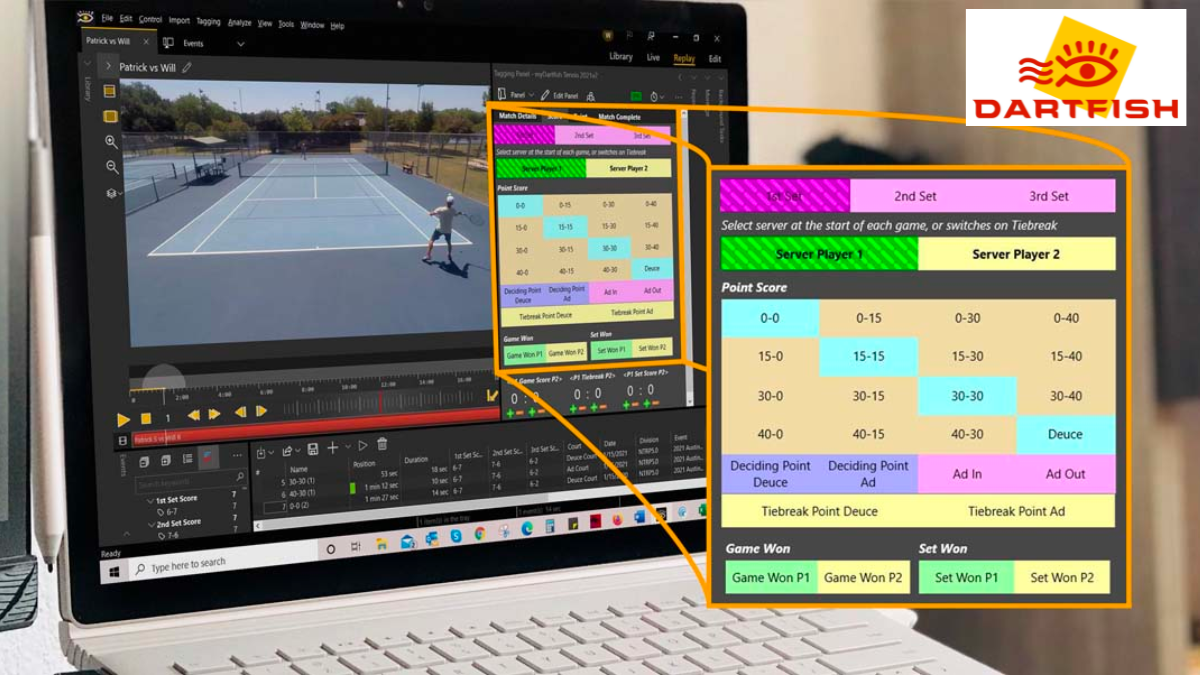Select the 2nd Set option
Image resolution: width=1200 pixels, height=675 pixels.
pos(915,194)
